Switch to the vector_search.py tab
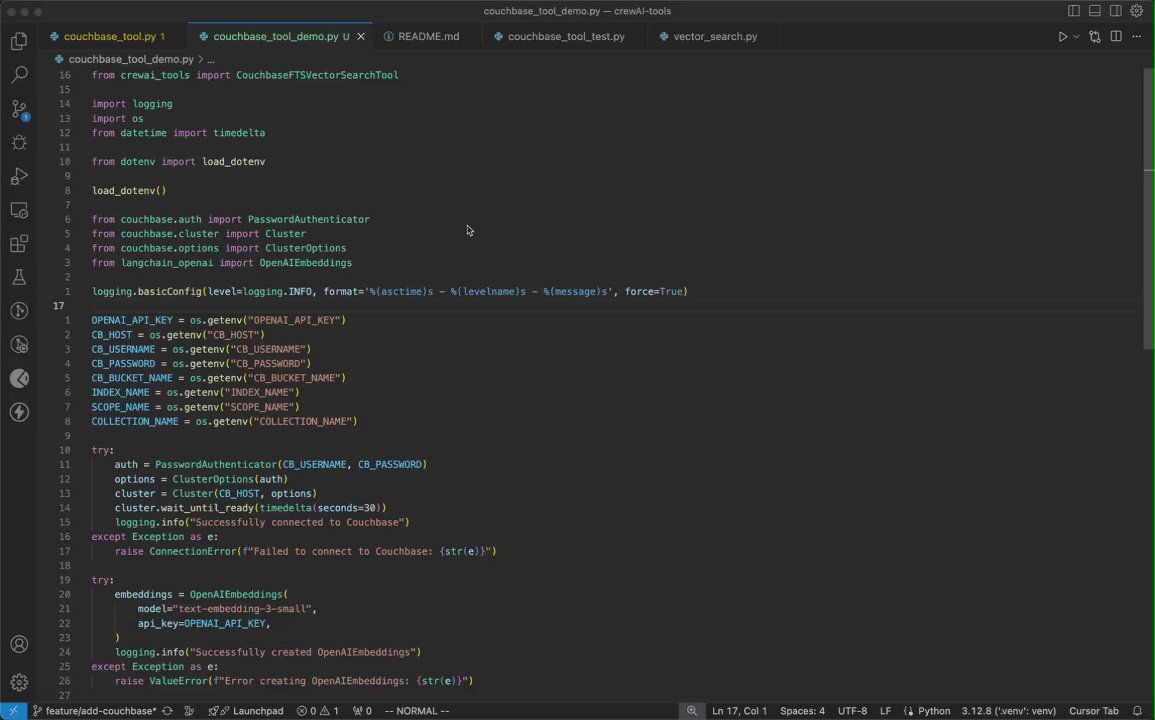This screenshot has width=1155, height=720. [714, 37]
